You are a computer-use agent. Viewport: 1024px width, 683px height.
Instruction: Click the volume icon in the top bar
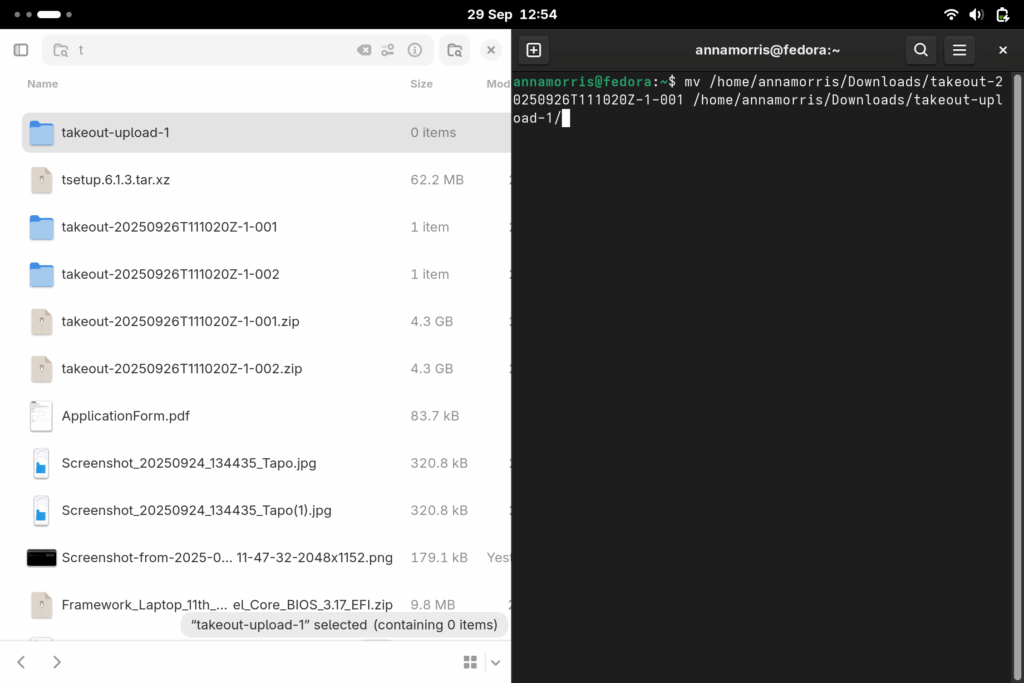(976, 14)
